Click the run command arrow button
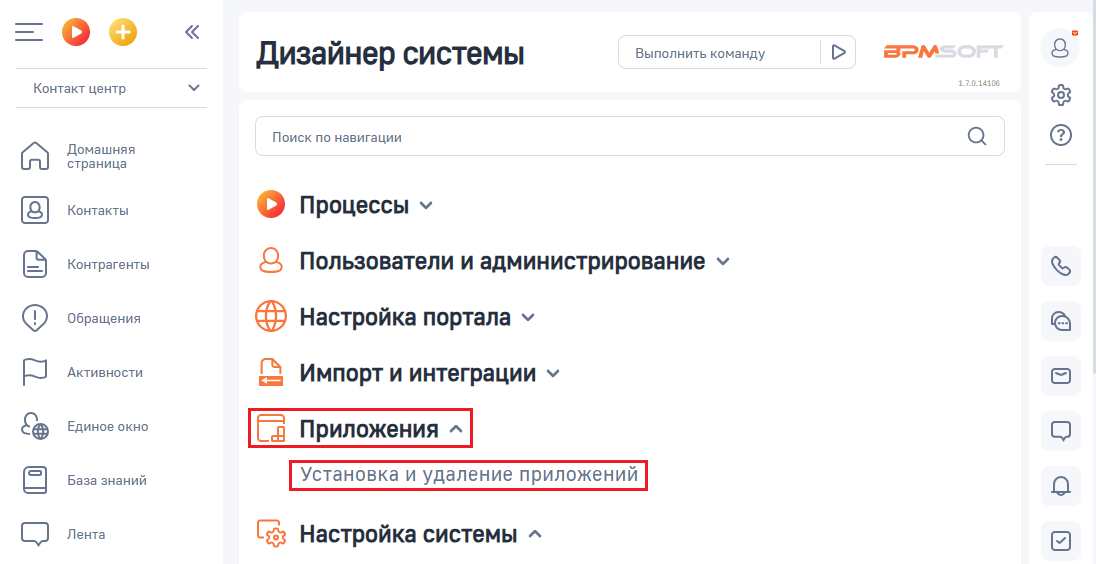The width and height of the screenshot is (1096, 564). click(838, 52)
